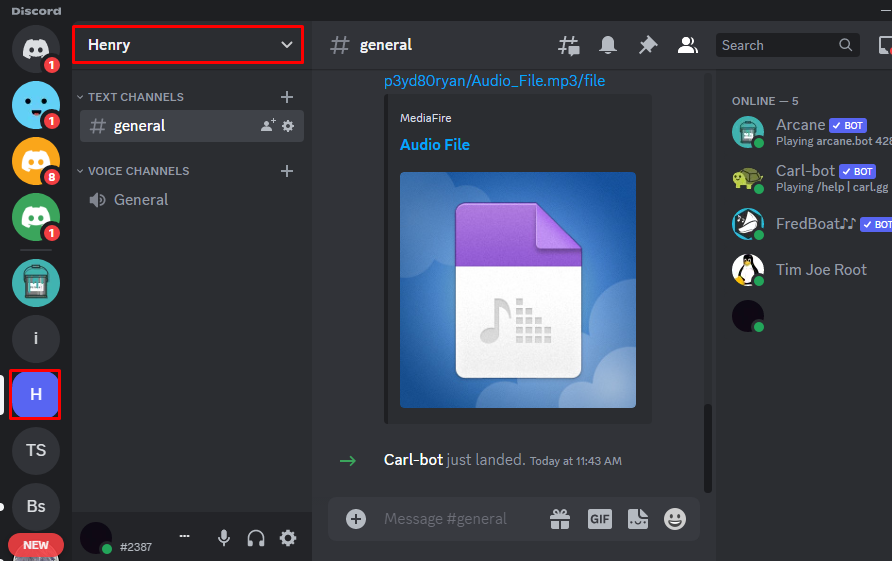Screen dimensions: 892x561
Task: Toggle microphone mute
Action: pyautogui.click(x=224, y=538)
